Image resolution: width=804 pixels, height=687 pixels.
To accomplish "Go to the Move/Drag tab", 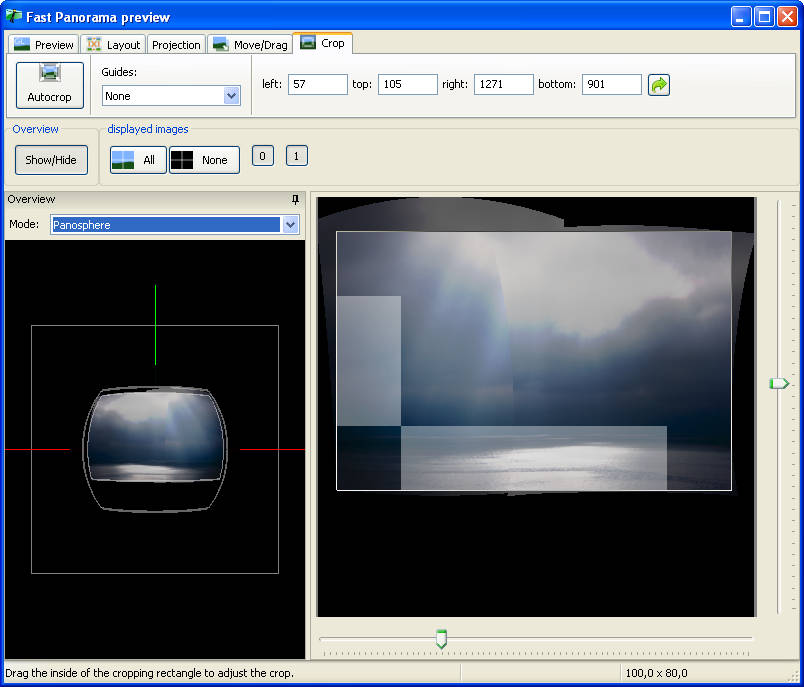I will coord(251,44).
